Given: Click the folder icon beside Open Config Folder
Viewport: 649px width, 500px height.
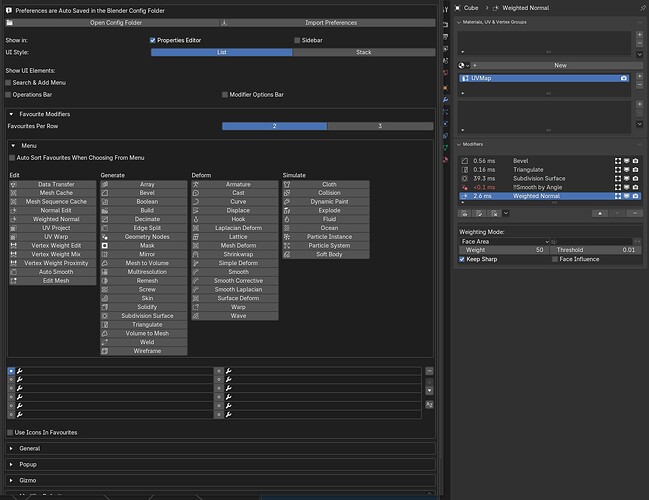Looking at the screenshot, I should (x=10, y=23).
